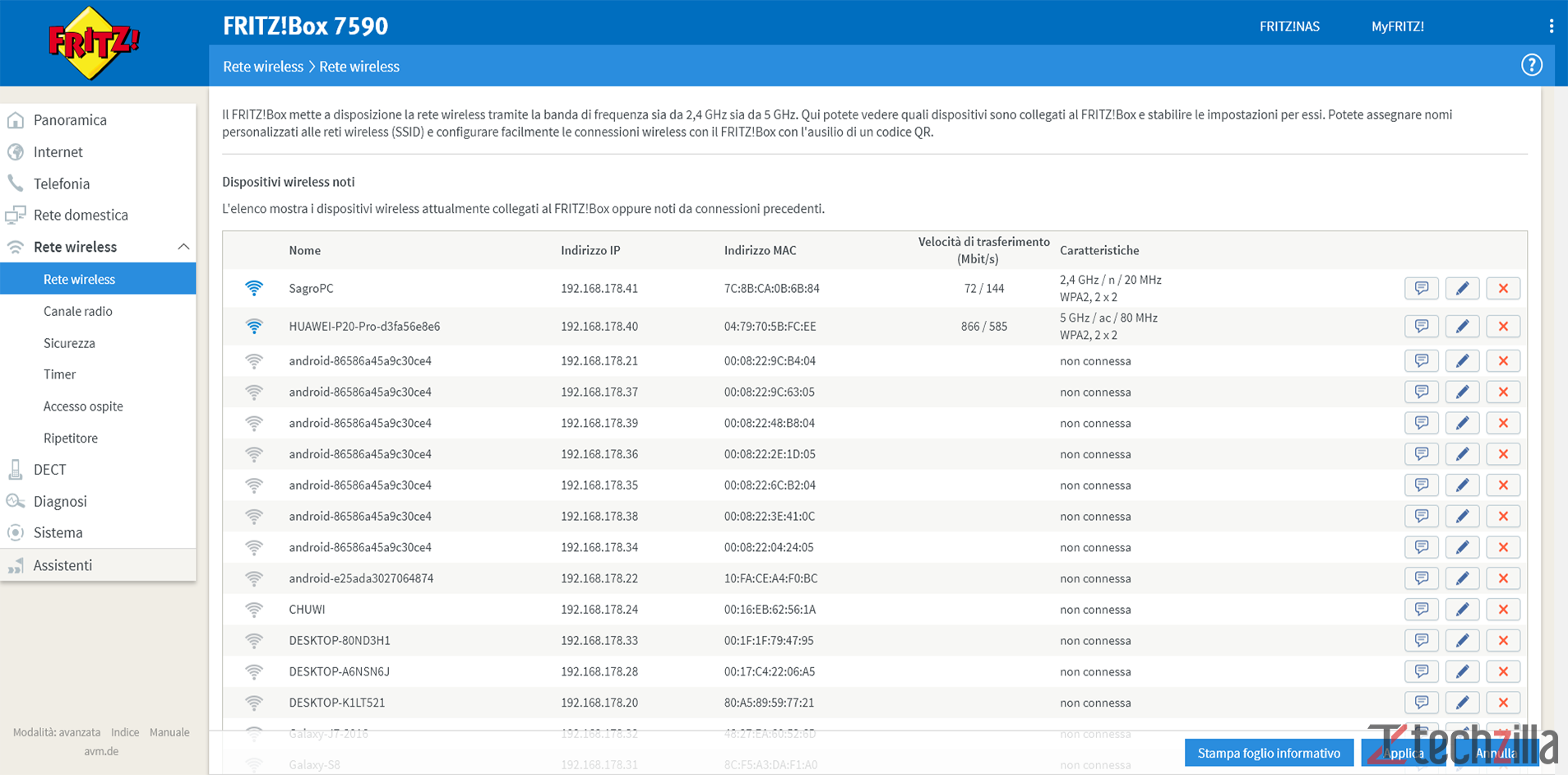Screen dimensions: 1568x775
Task: Edit device with IP 192.168.178.34
Action: [1462, 548]
